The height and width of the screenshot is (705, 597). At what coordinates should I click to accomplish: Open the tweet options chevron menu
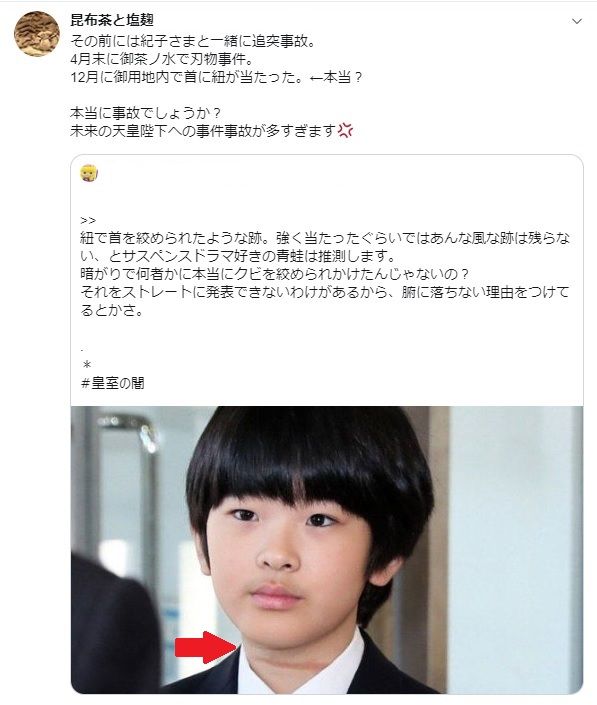click(x=576, y=21)
